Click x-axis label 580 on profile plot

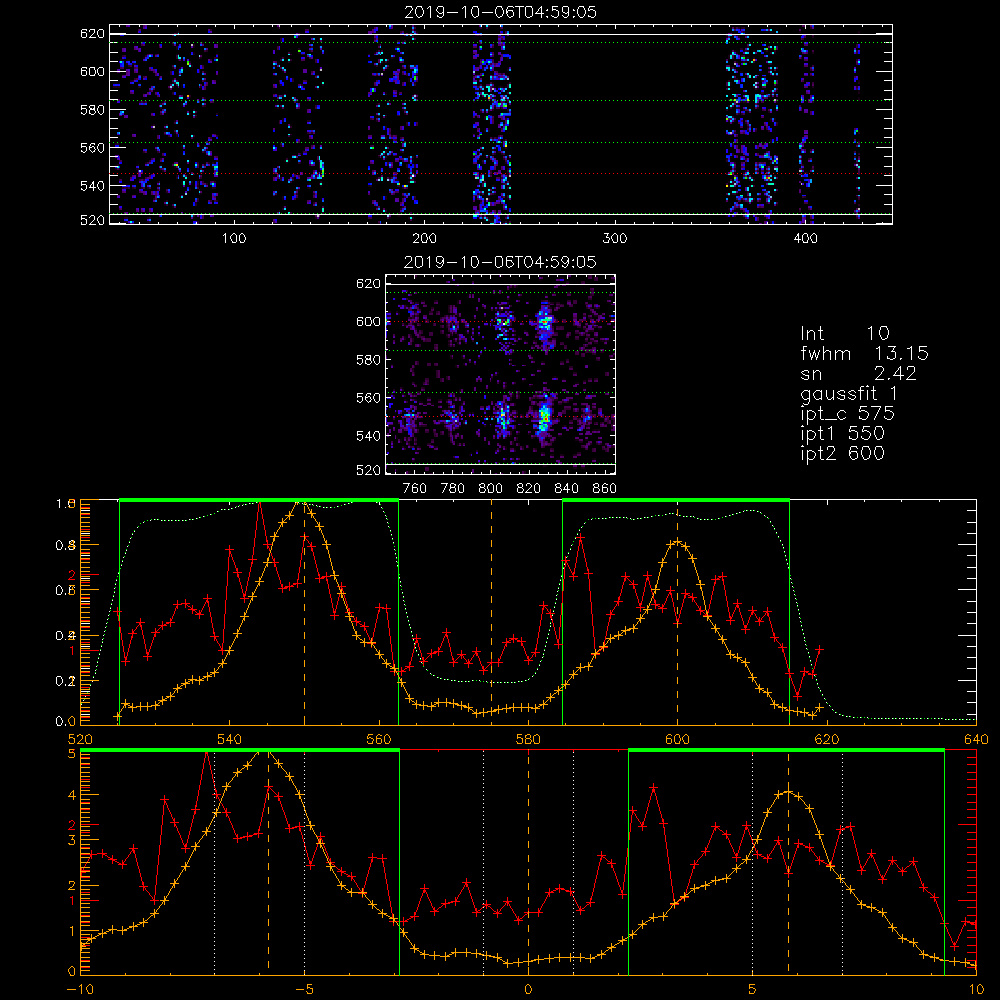[528, 740]
